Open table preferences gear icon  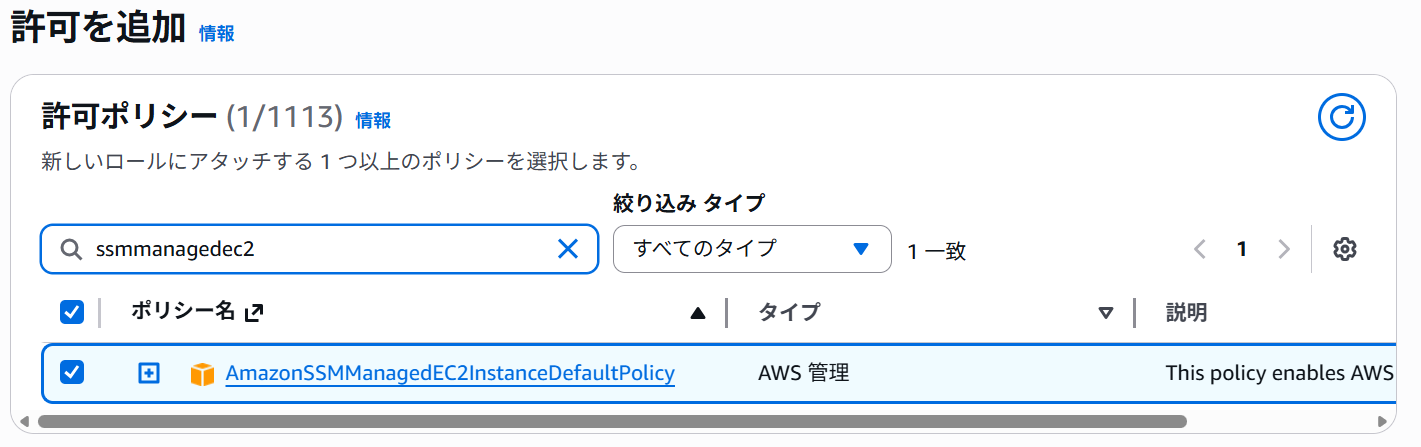click(1344, 249)
